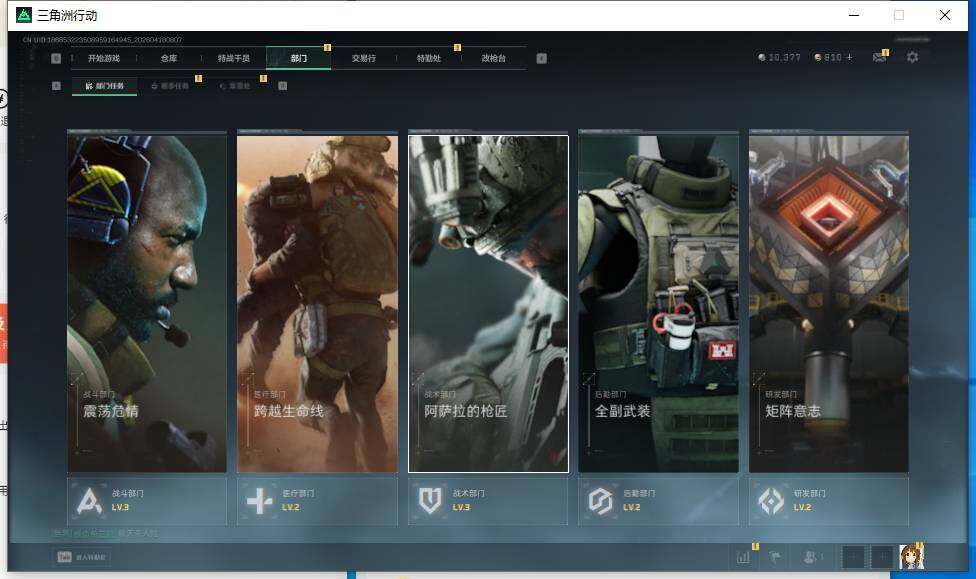The width and height of the screenshot is (976, 579).
Task: Open the second greyed-out sub-tab
Action: click(170, 86)
